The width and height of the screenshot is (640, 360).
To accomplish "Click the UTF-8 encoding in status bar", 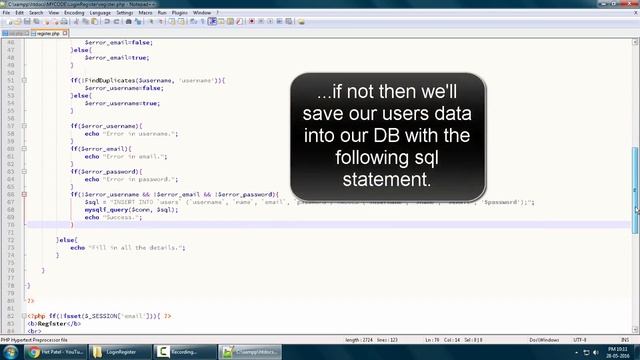I will 580,340.
